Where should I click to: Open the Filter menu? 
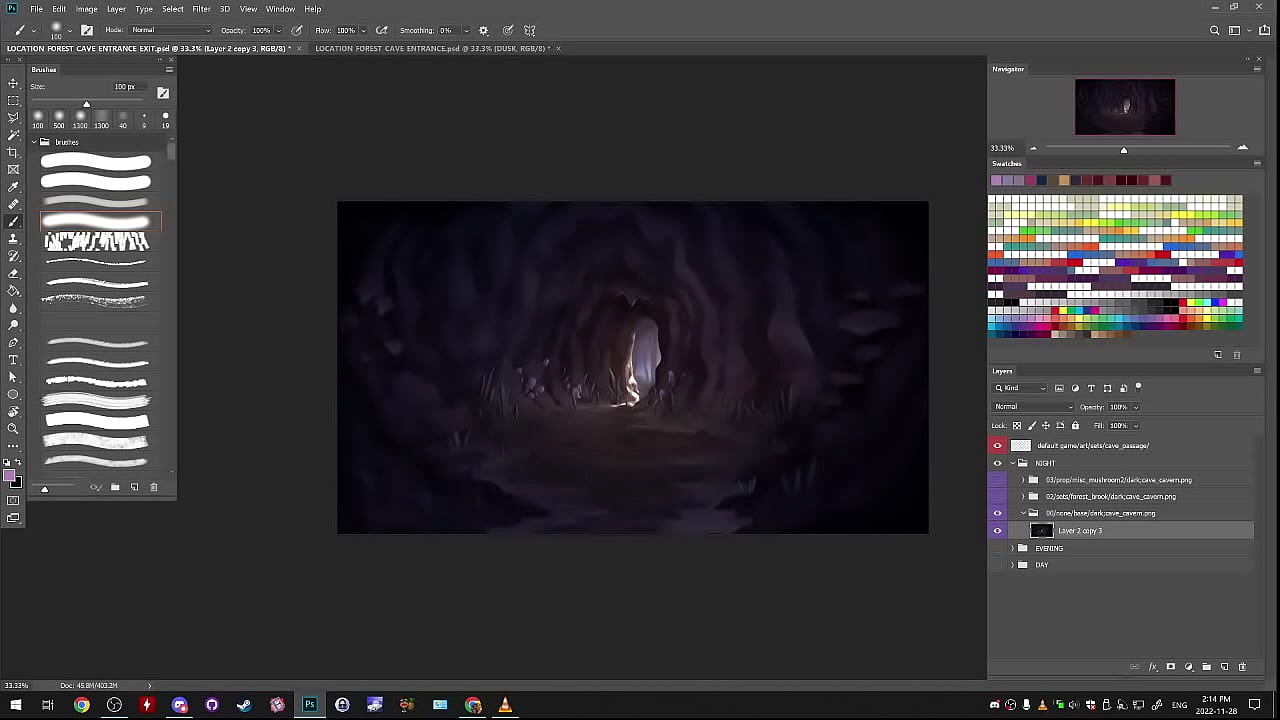pyautogui.click(x=201, y=9)
